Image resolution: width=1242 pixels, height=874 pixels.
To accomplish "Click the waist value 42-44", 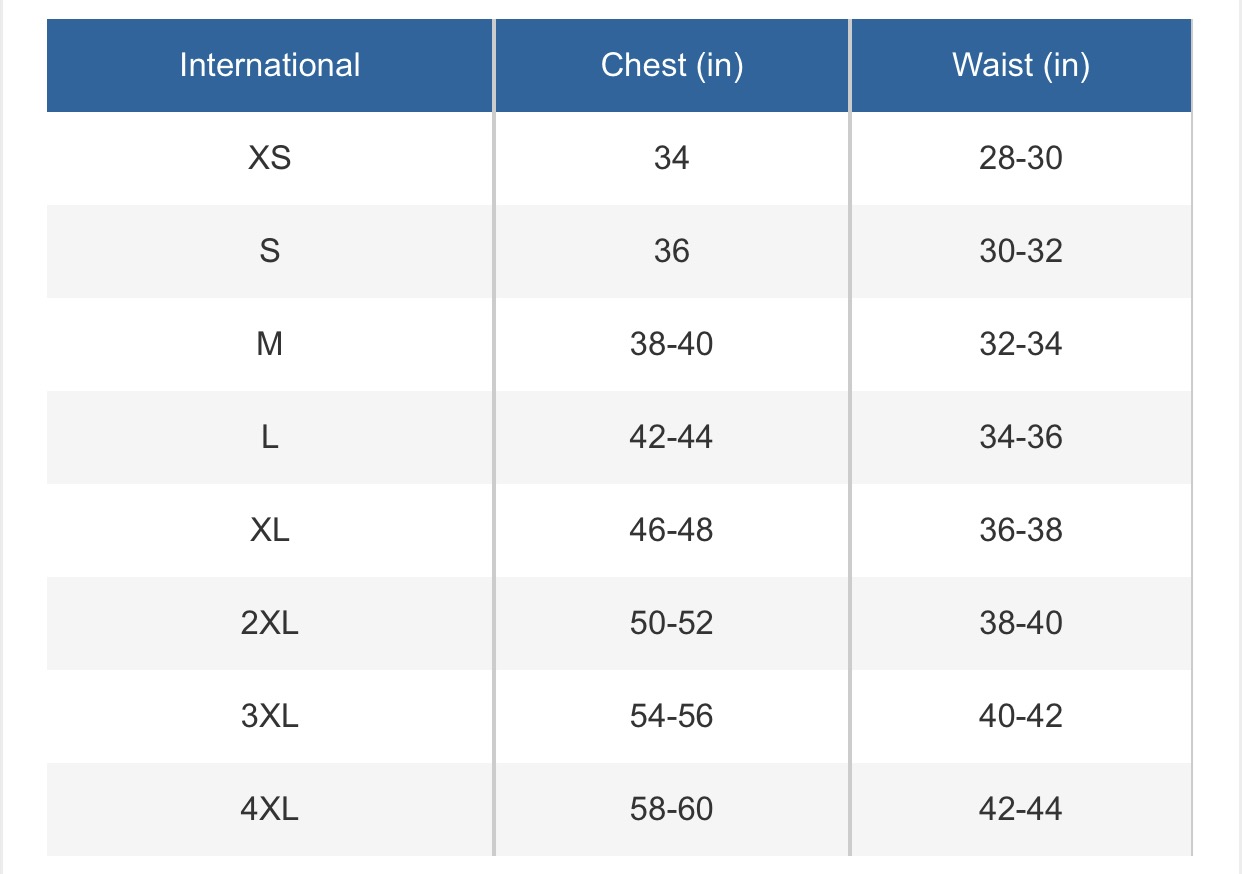I will (x=1021, y=809).
